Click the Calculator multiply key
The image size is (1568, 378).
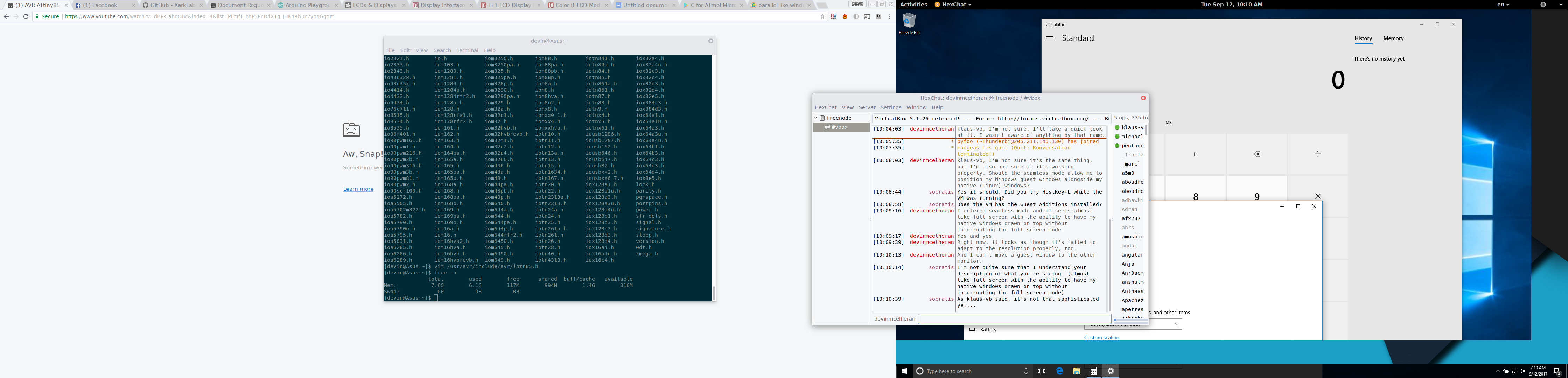1318,196
